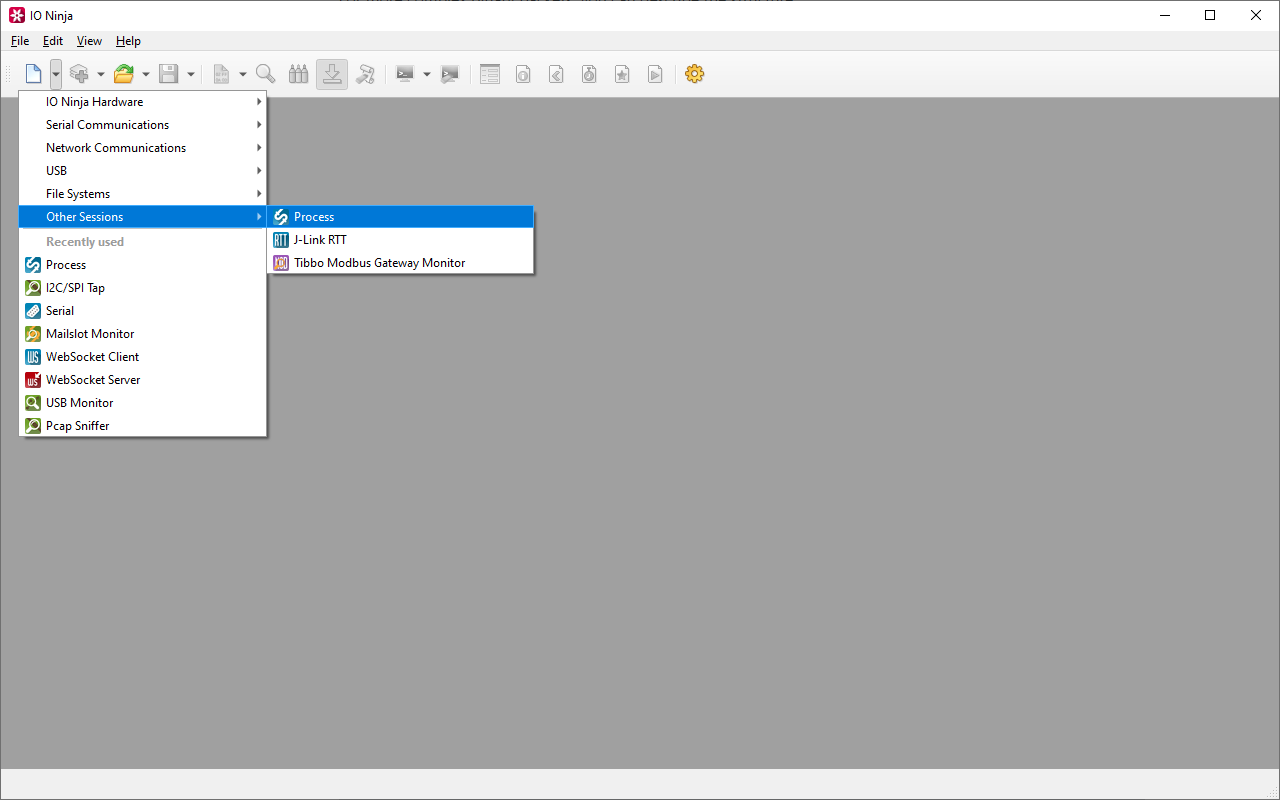The height and width of the screenshot is (800, 1280).
Task: Minimize the IO Ninja window
Action: click(x=1164, y=15)
